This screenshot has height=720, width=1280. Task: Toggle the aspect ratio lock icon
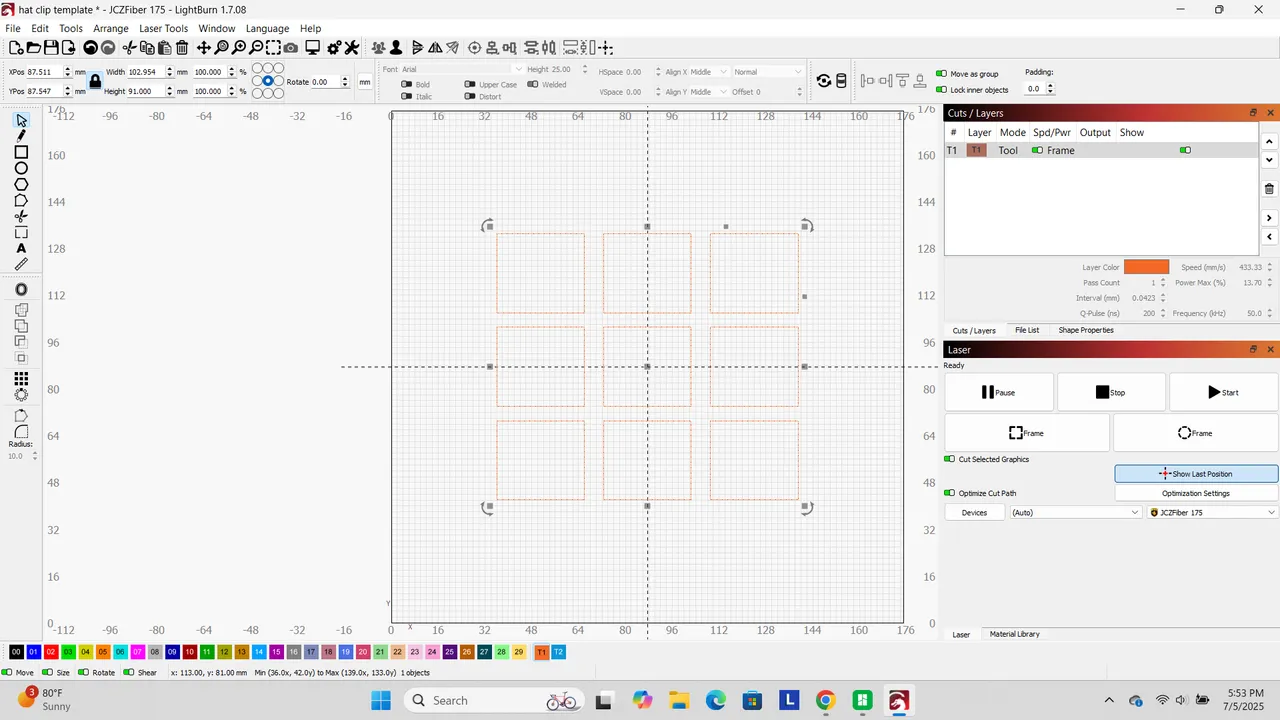pos(95,81)
